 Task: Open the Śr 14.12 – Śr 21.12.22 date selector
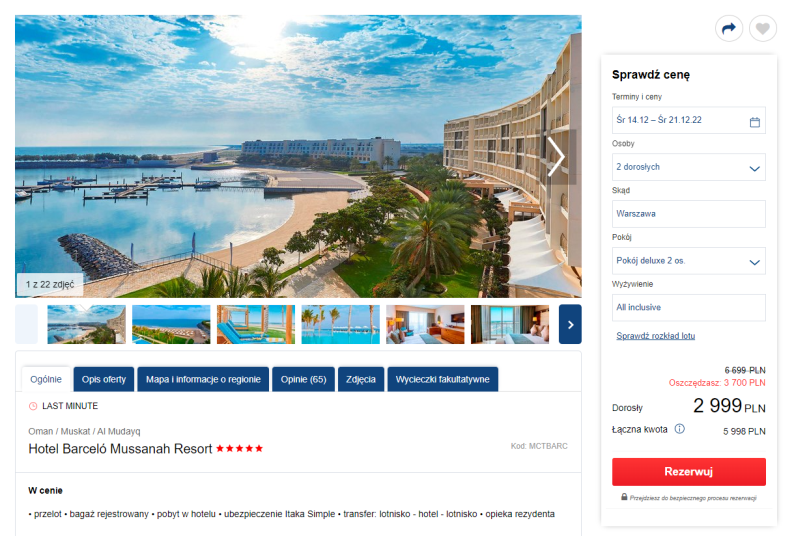tap(689, 120)
